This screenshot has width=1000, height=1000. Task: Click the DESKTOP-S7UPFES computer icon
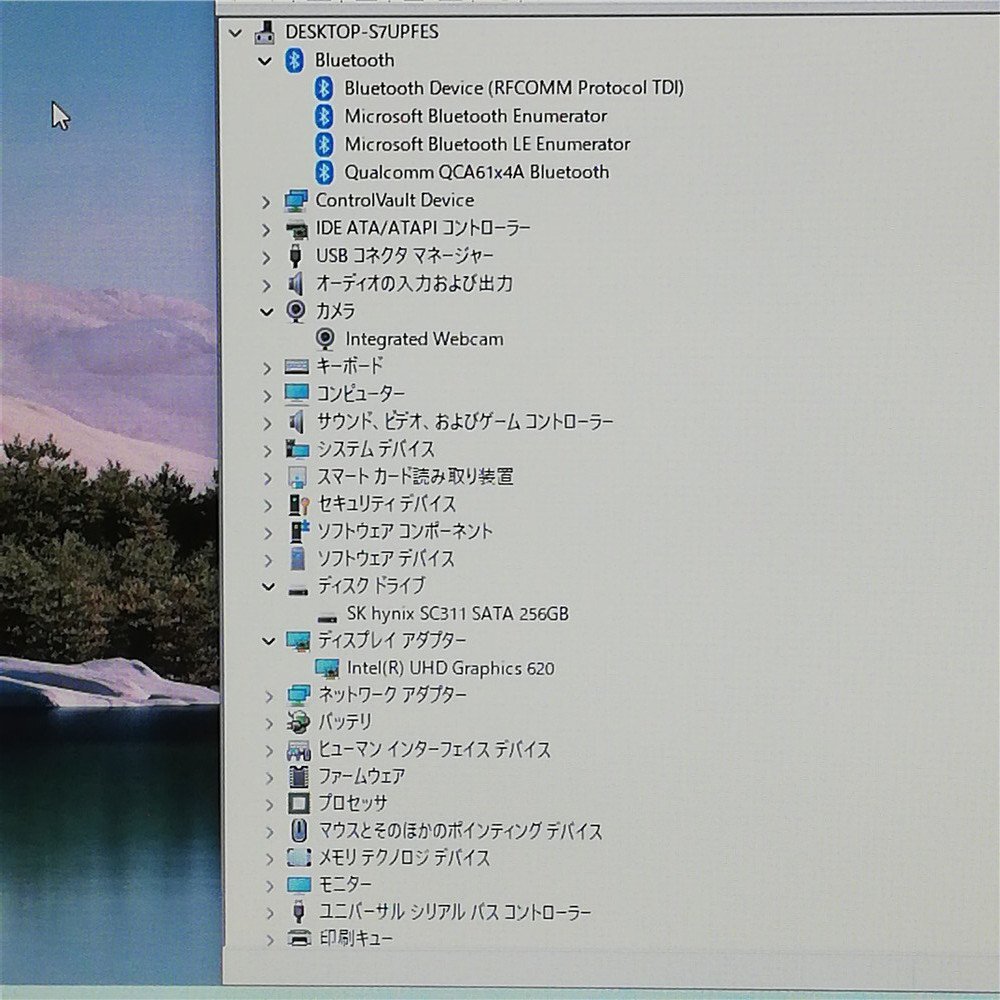[x=264, y=31]
